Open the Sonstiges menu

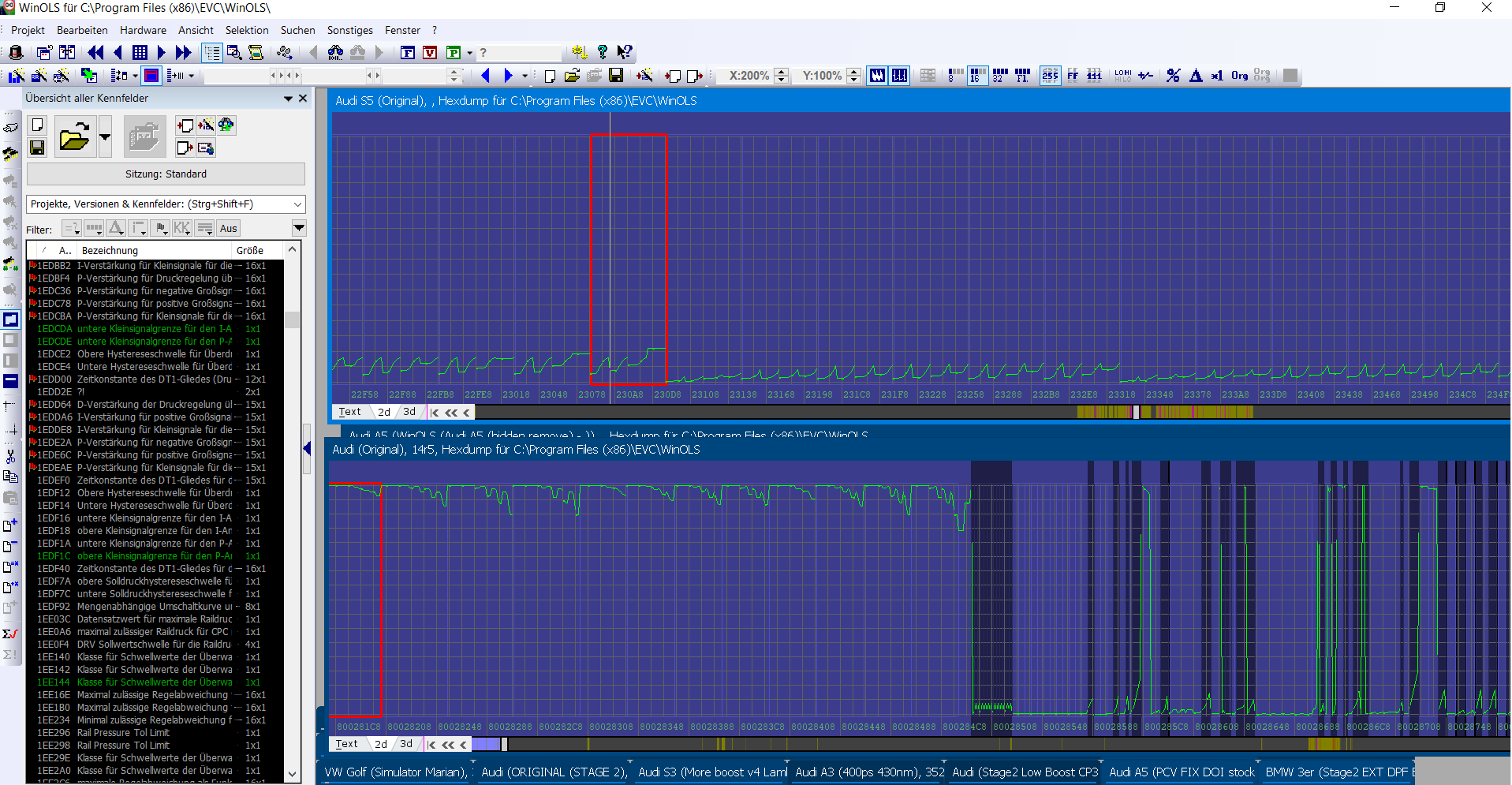coord(350,30)
